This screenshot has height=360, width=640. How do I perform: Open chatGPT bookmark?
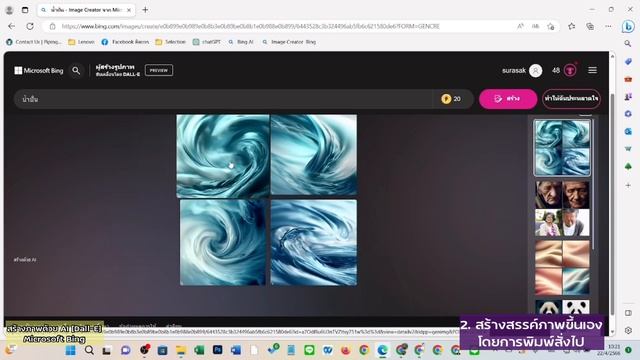[207, 42]
